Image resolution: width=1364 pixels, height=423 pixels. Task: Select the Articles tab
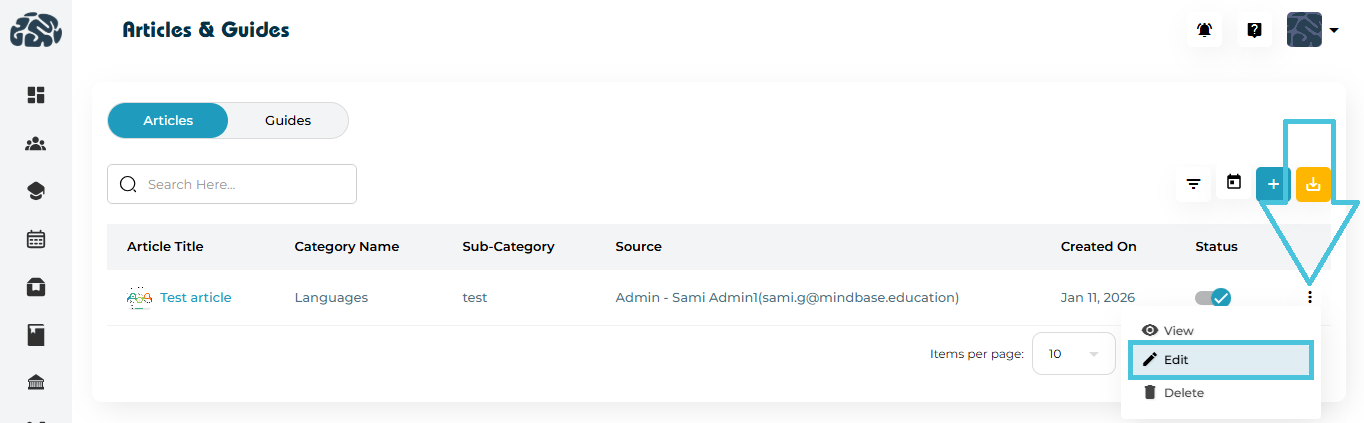[168, 120]
